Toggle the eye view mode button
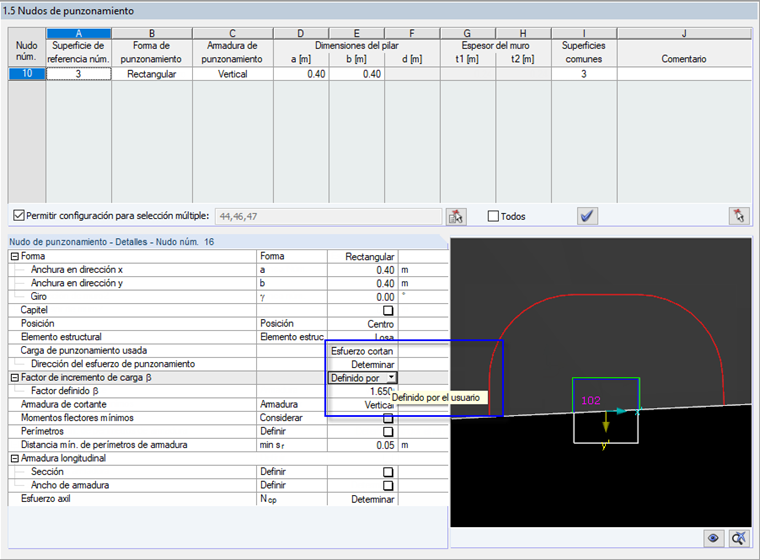Image resolution: width=760 pixels, height=560 pixels. pyautogui.click(x=713, y=538)
